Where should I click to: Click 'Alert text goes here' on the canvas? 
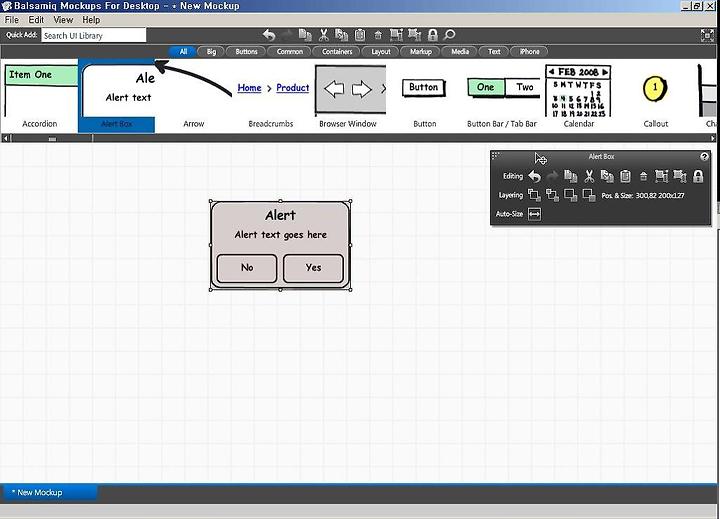coord(281,235)
